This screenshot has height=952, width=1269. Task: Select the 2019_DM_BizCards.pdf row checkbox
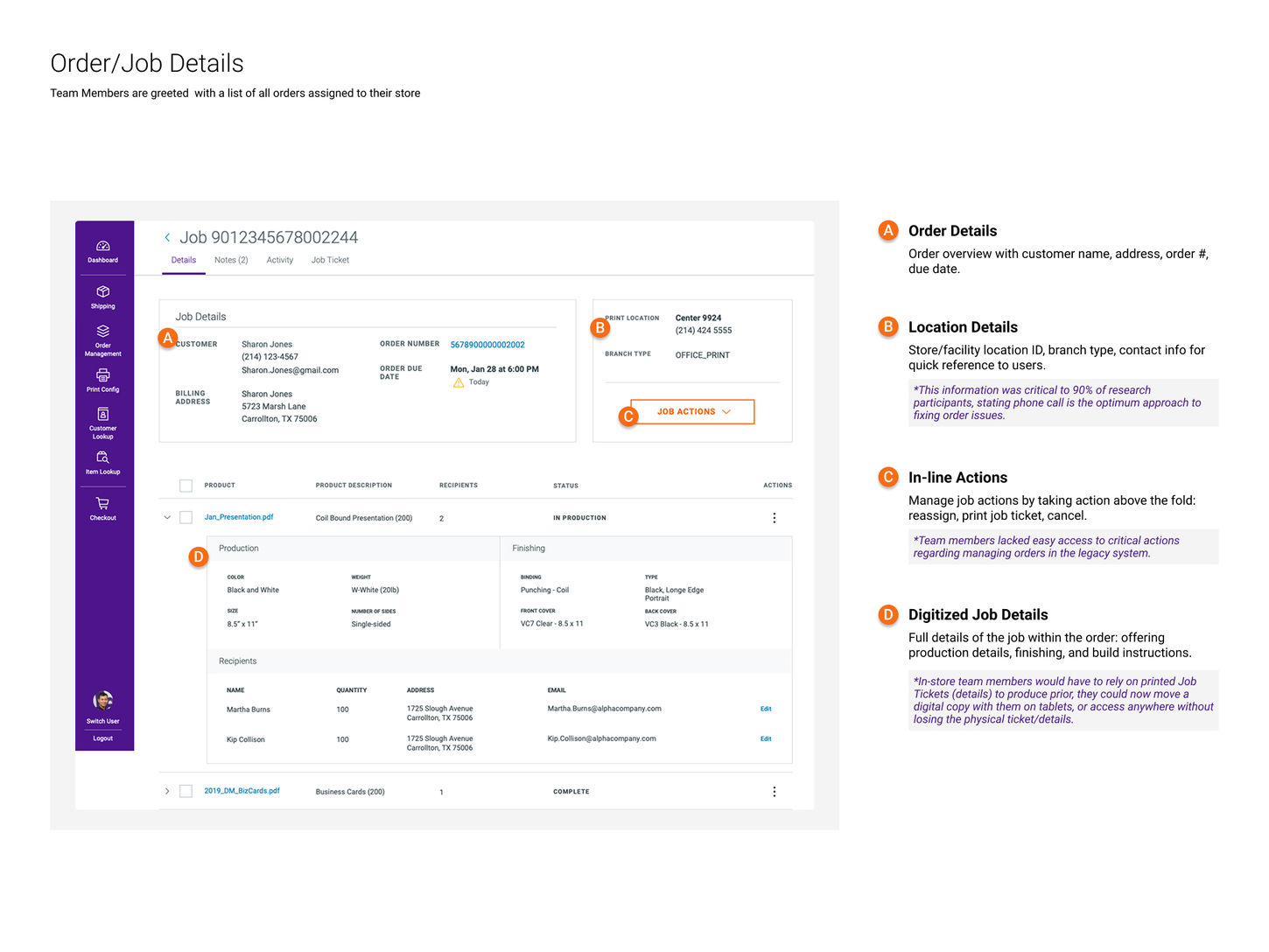click(186, 792)
